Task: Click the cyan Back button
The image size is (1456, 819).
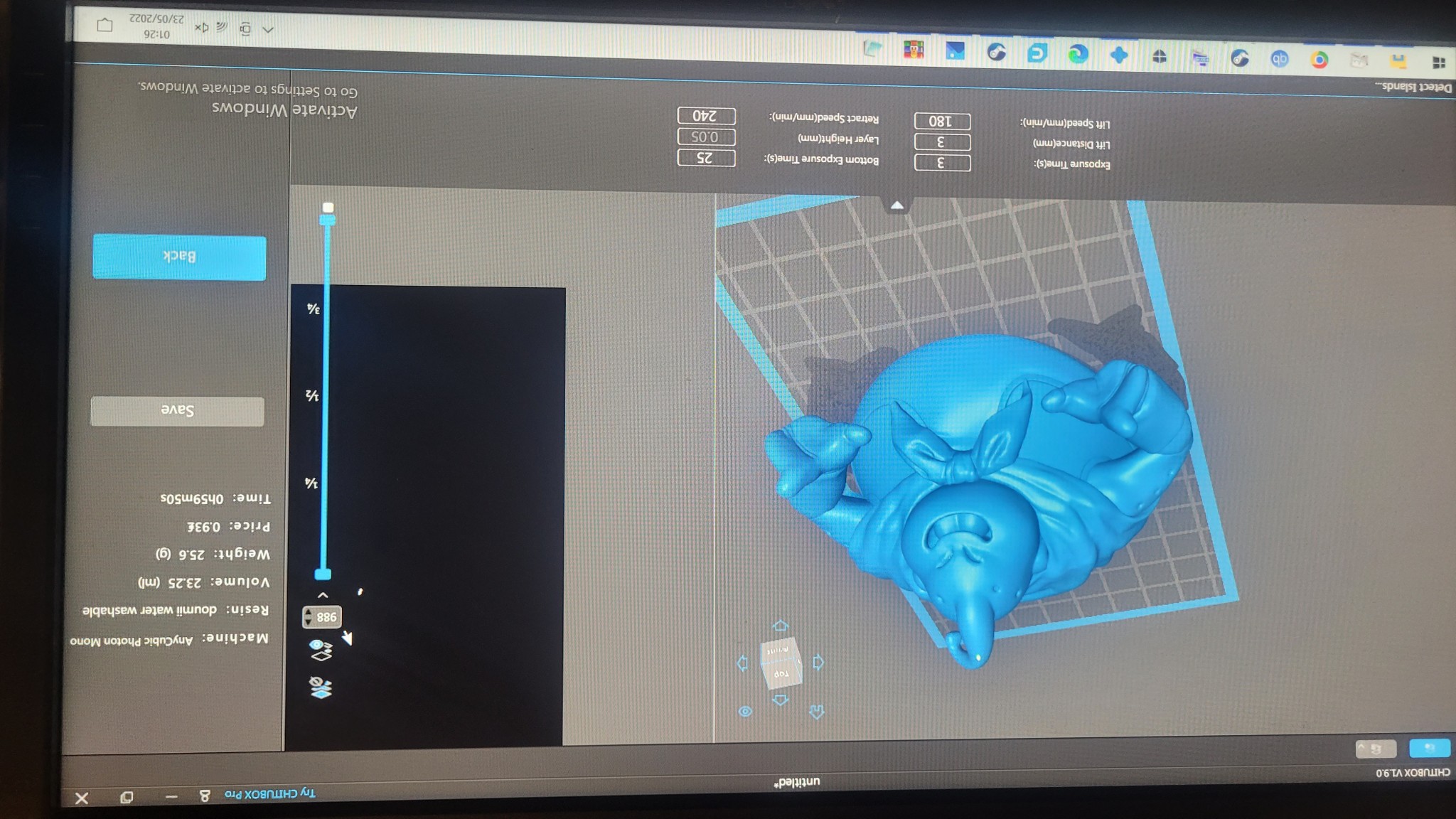Action: coord(179,257)
